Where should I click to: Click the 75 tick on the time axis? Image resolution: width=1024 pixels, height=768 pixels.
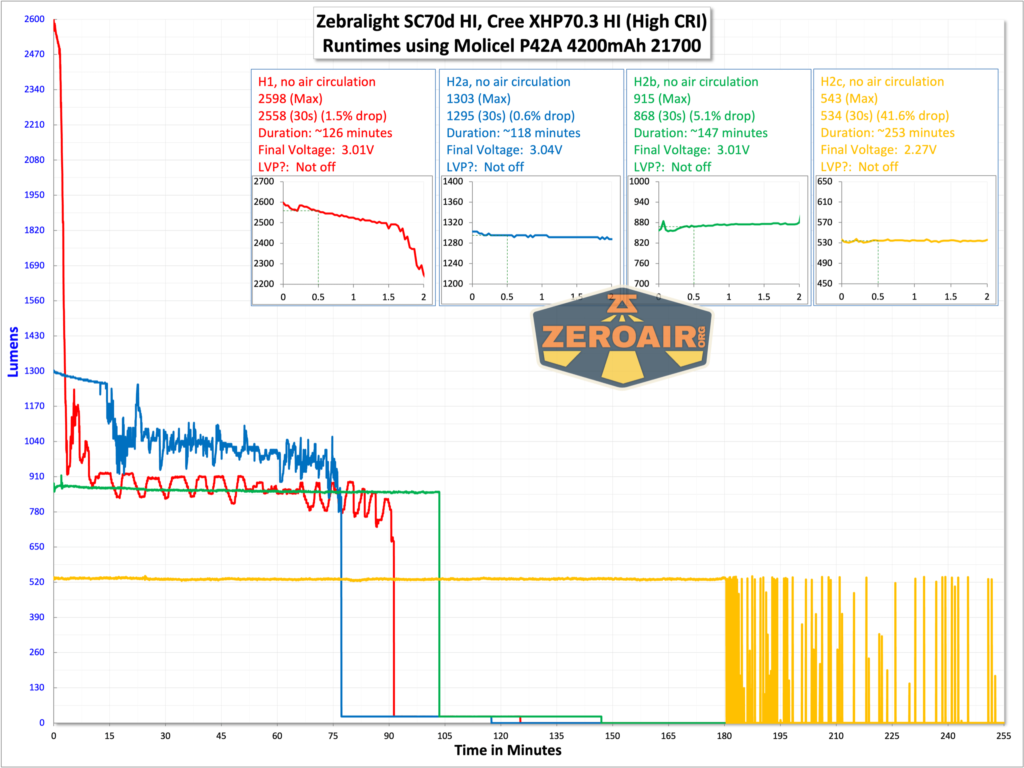point(333,736)
